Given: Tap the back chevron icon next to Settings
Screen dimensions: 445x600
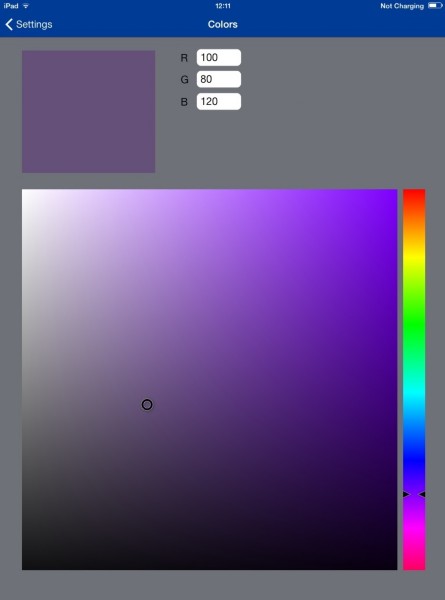Looking at the screenshot, I should (9, 24).
